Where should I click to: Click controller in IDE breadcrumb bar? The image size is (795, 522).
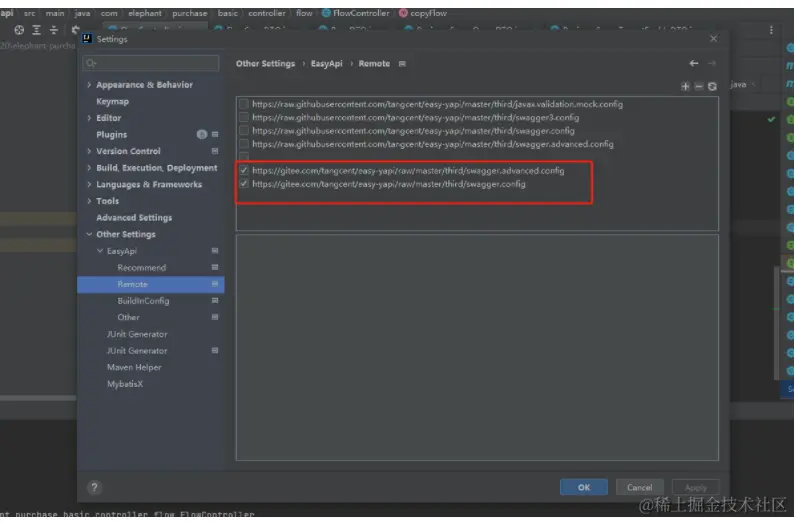click(x=267, y=13)
